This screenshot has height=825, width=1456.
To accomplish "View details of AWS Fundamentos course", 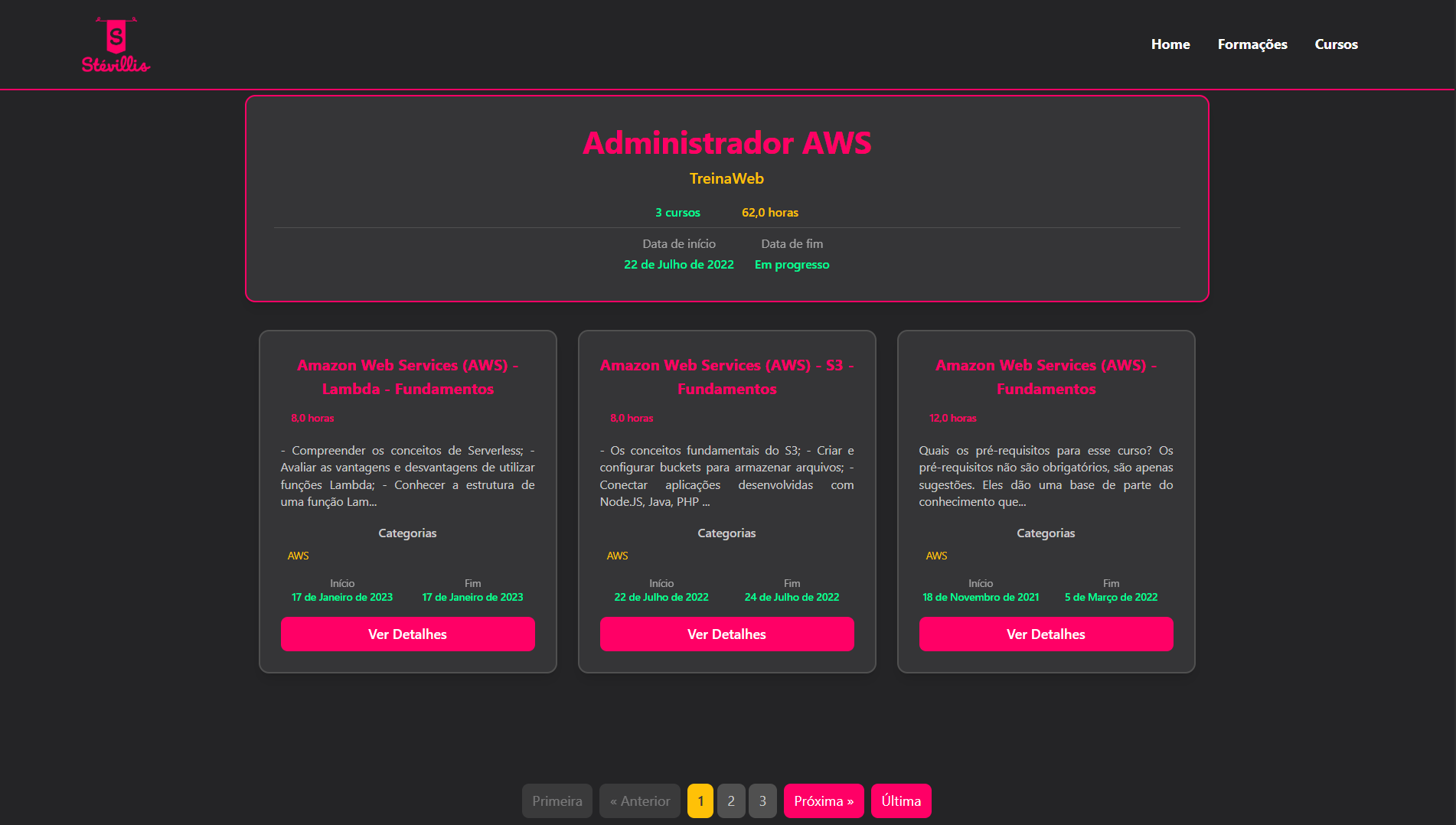I will (x=1046, y=634).
